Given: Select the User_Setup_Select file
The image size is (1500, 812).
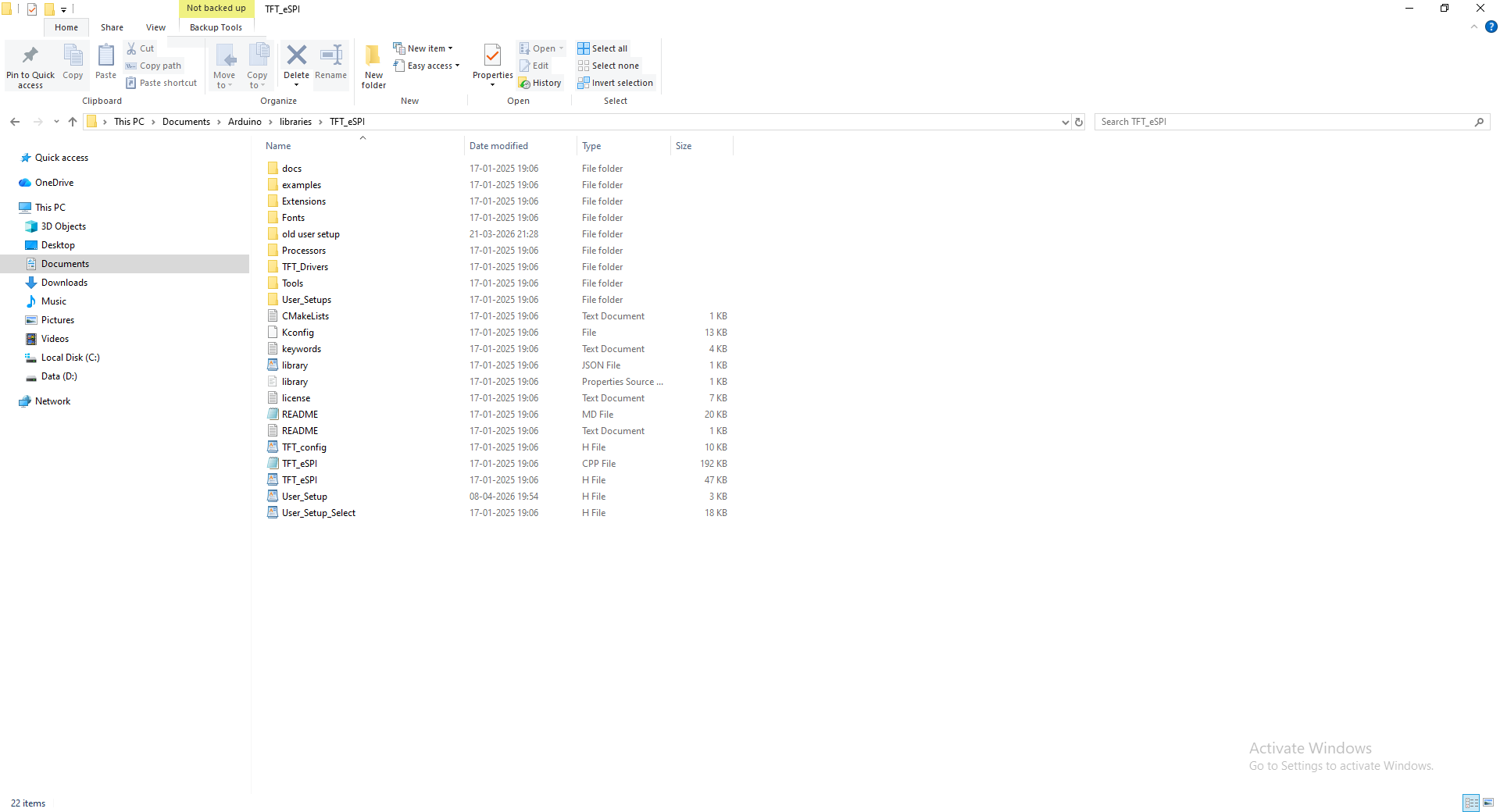Looking at the screenshot, I should [319, 513].
